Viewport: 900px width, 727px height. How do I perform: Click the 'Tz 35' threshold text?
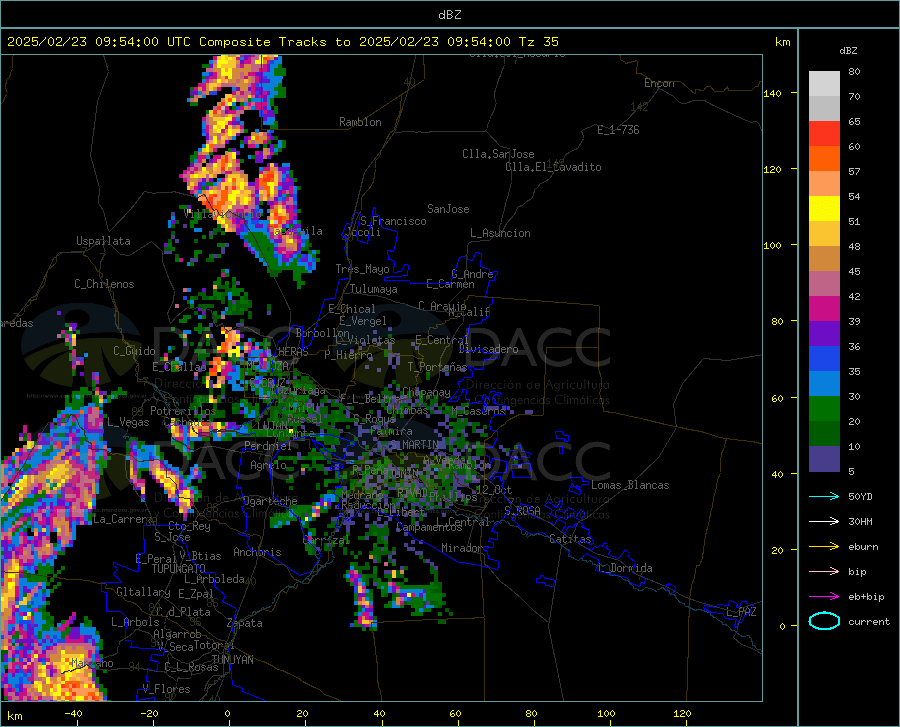[538, 42]
